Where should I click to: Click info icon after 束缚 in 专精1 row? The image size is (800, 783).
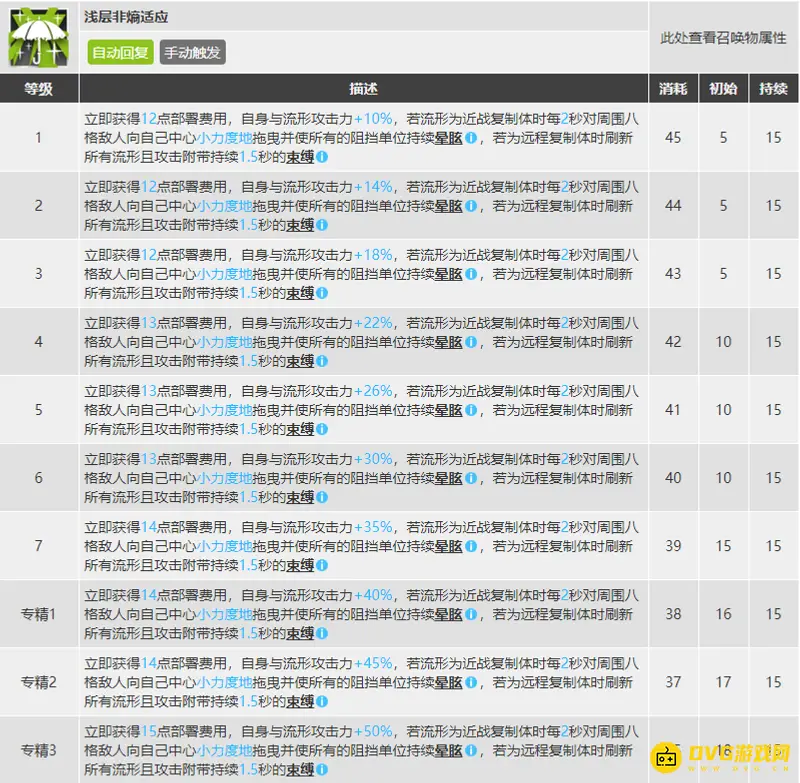322,633
